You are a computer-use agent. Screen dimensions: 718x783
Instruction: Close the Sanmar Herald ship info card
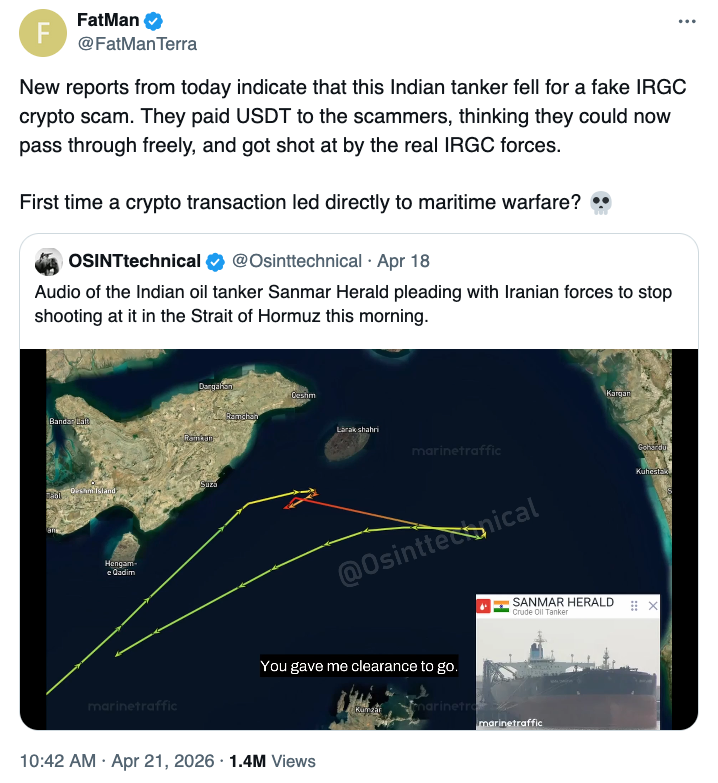tap(653, 605)
